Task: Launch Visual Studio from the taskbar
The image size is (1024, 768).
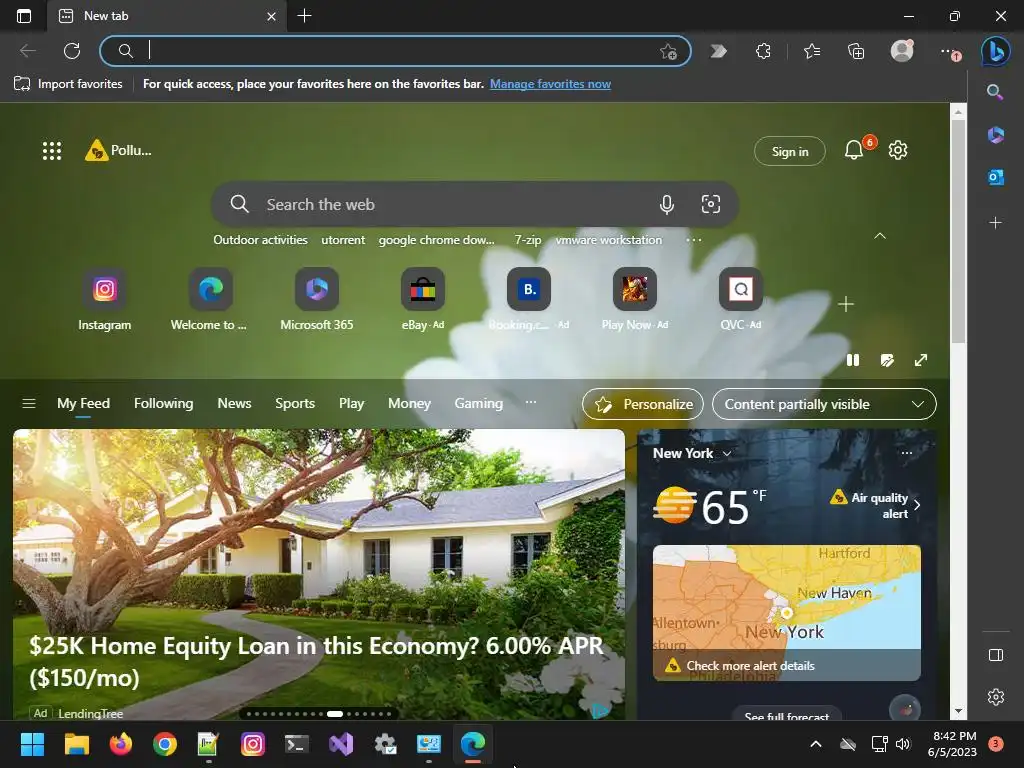Action: point(341,744)
